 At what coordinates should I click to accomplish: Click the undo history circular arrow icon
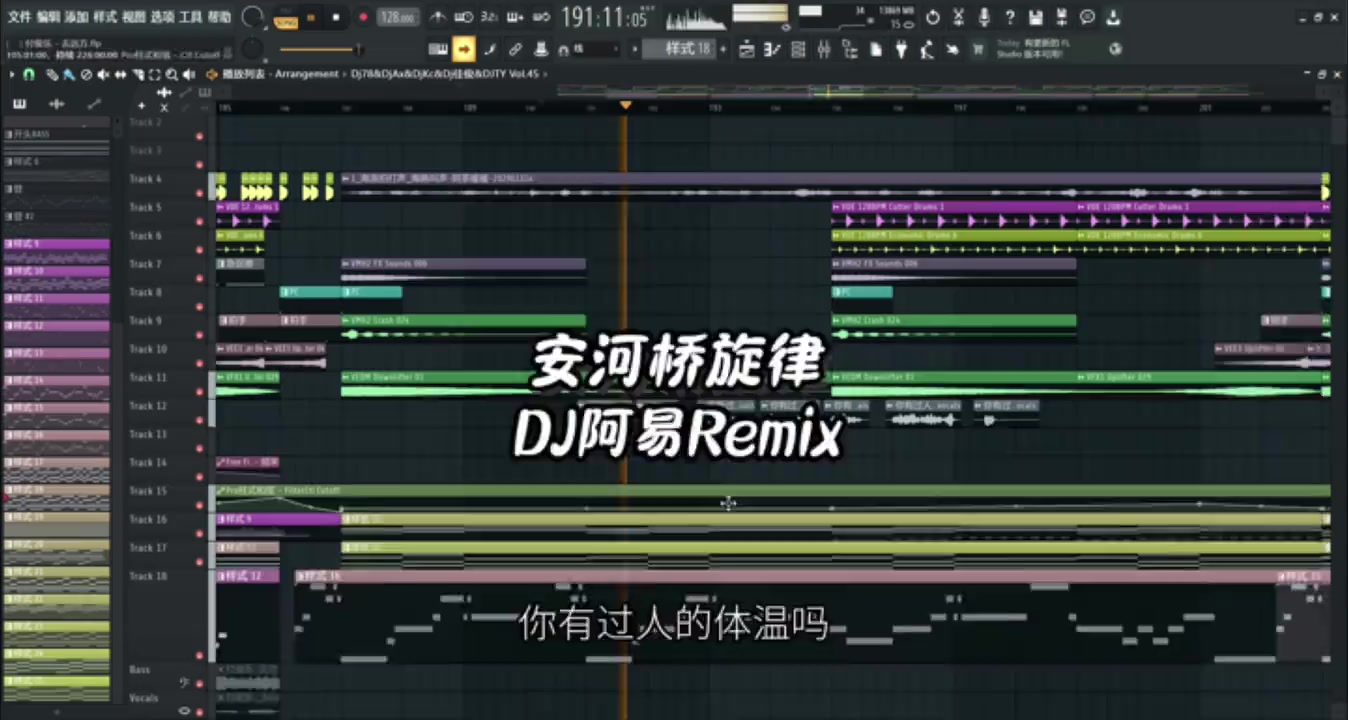click(933, 17)
